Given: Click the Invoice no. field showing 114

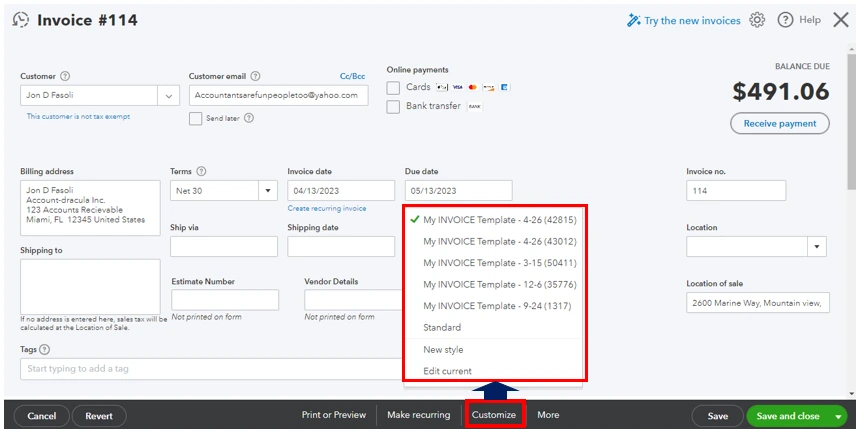Looking at the screenshot, I should 736,191.
